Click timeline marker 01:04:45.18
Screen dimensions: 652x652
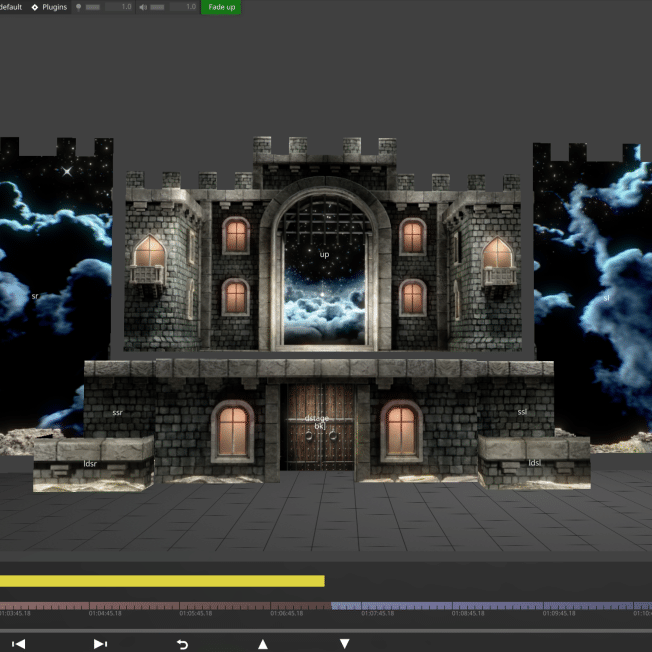[105, 613]
